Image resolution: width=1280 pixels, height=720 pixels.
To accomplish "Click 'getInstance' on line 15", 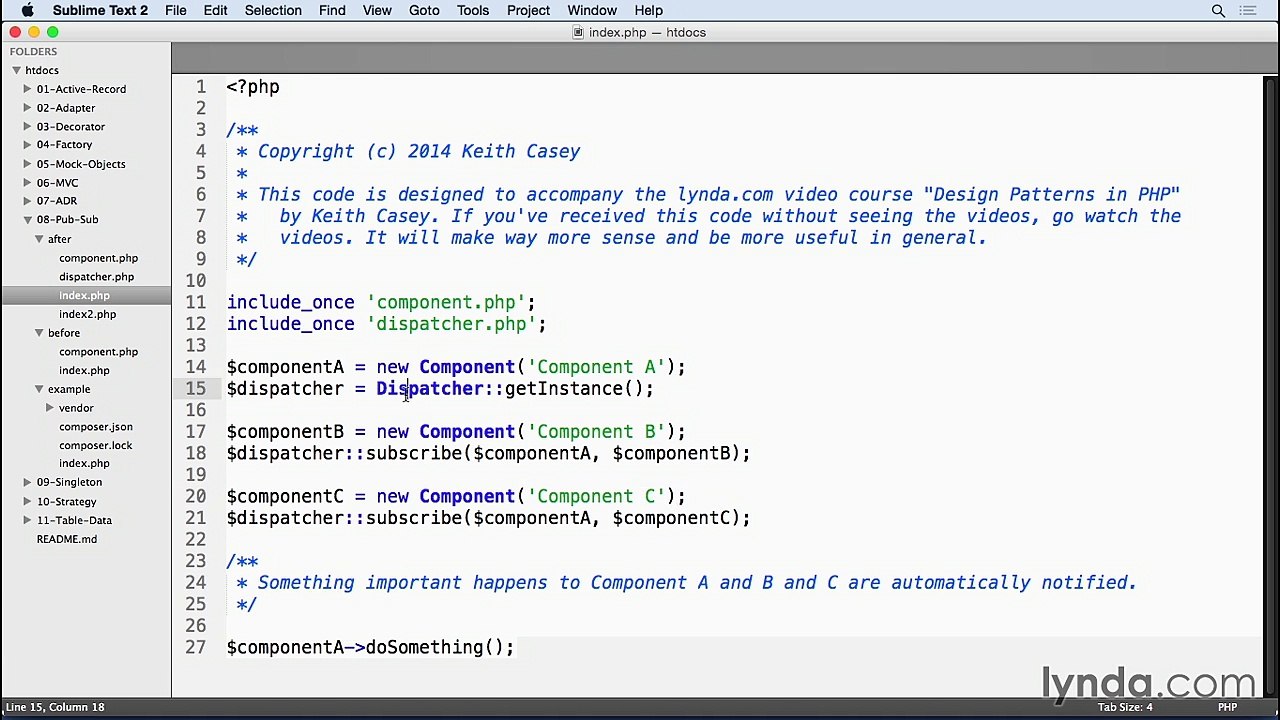I will (564, 389).
